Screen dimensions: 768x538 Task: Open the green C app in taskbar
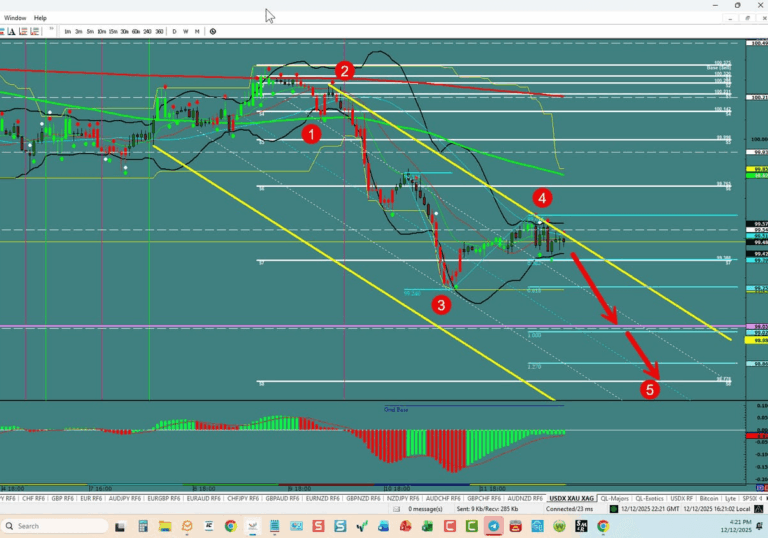tap(472, 526)
